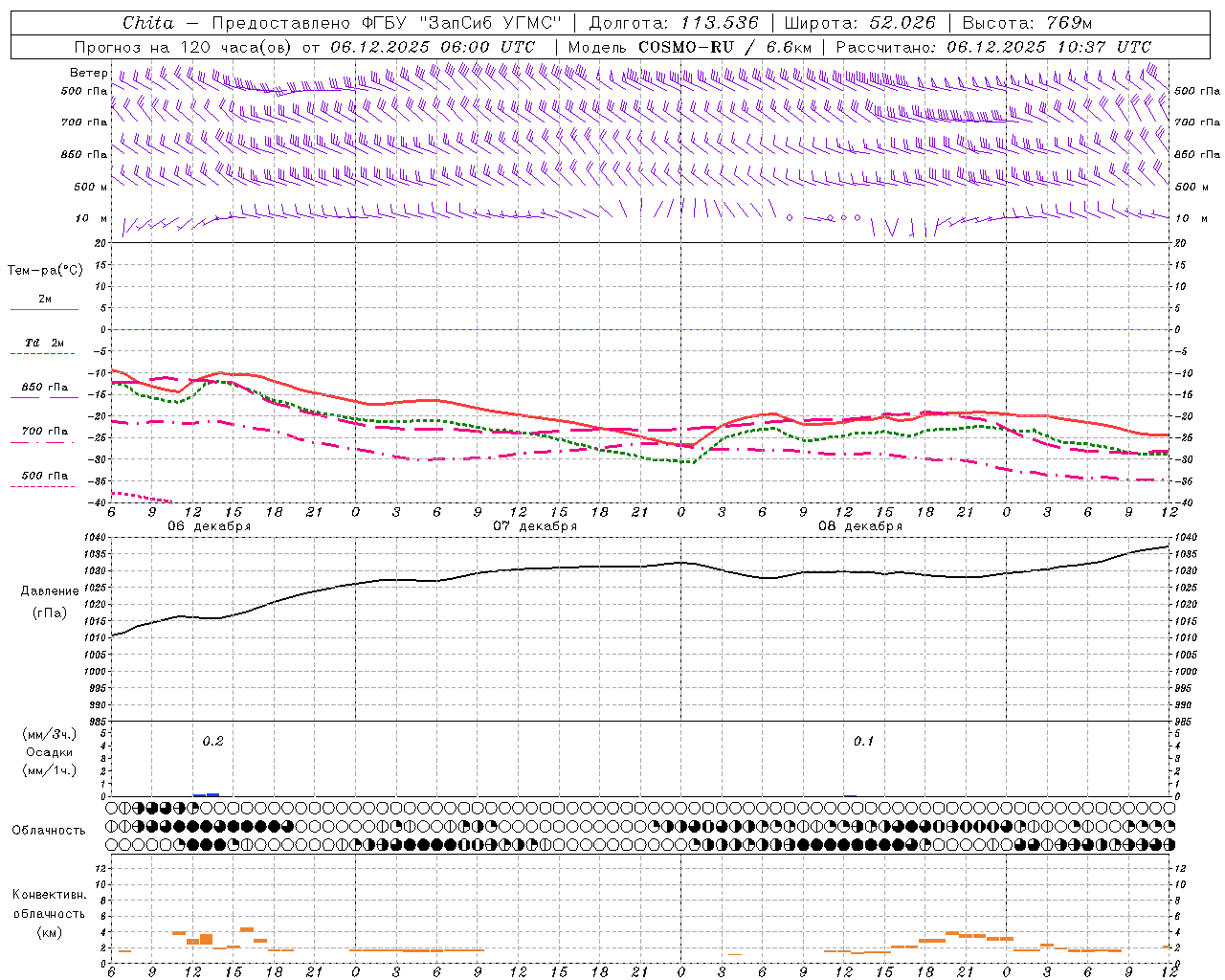The image size is (1225, 980).
Task: Select the Широта: 52.026 header field
Action: (x=859, y=23)
